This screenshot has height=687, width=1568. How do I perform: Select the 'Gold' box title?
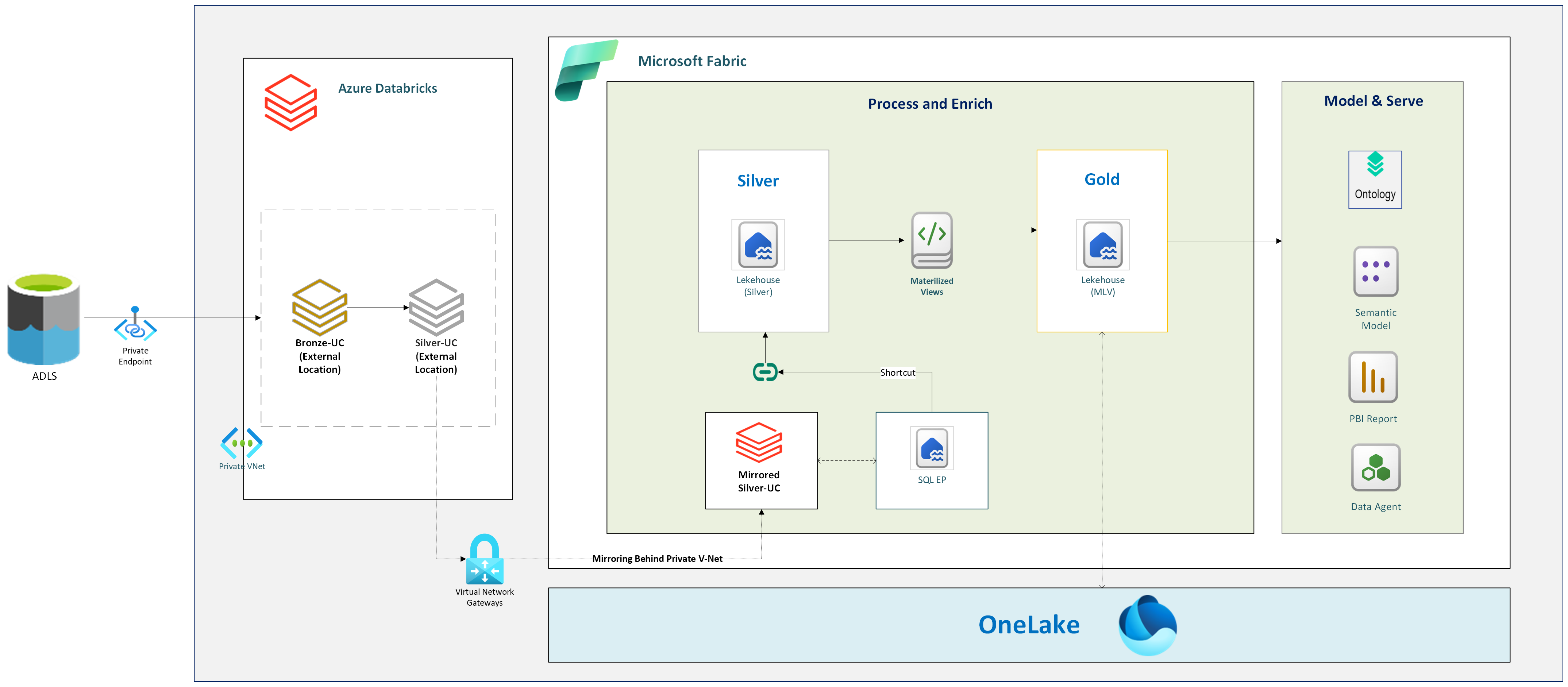[1102, 180]
